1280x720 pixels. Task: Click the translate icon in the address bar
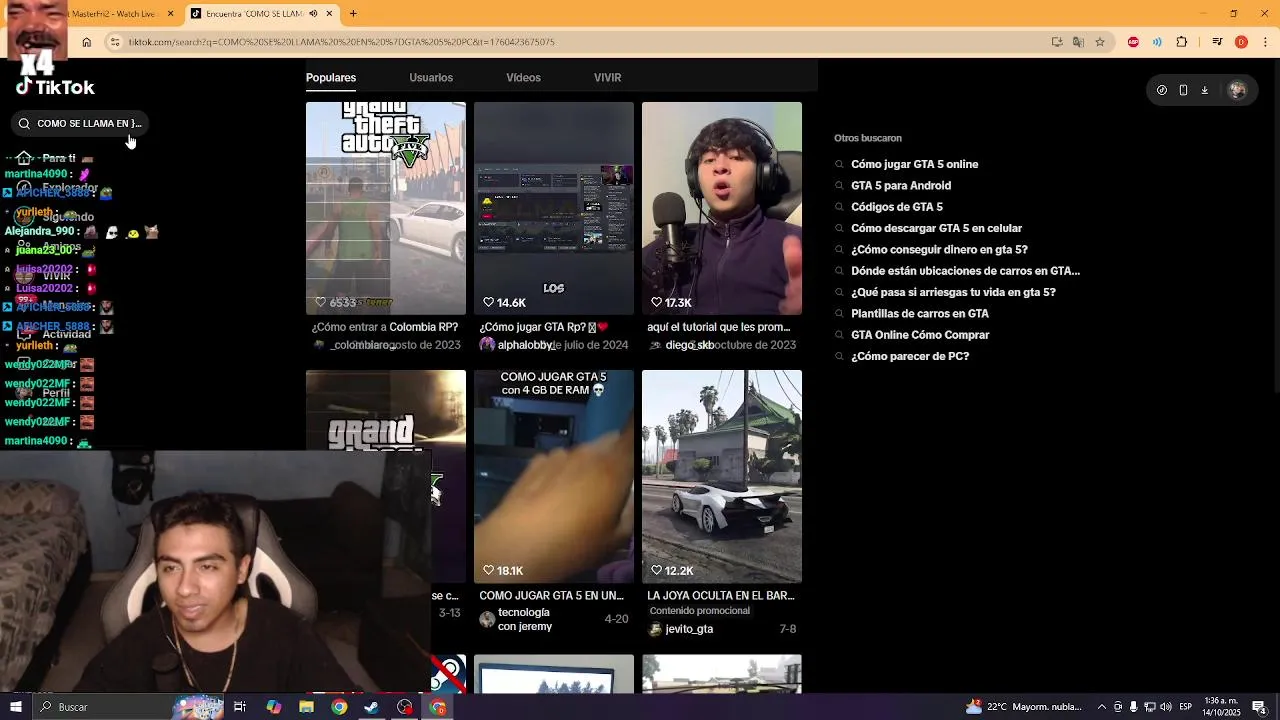tap(1078, 42)
